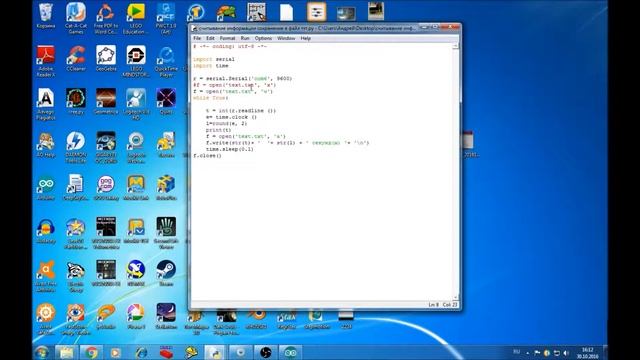640x360 pixels.
Task: Open the volume control in tray
Action: pyautogui.click(x=566, y=353)
